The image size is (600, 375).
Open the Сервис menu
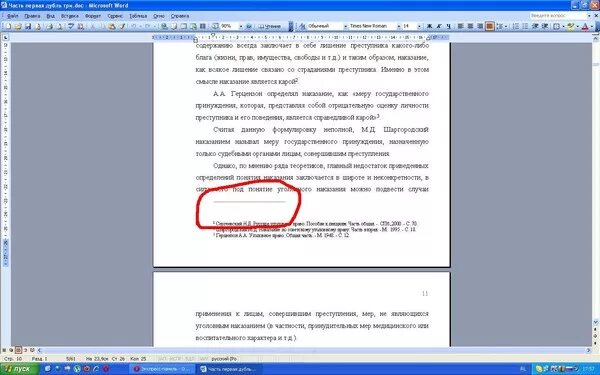(x=115, y=16)
